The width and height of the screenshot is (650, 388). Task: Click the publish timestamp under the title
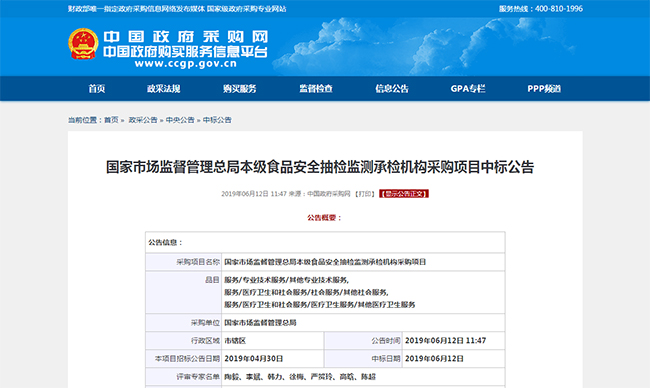tap(254, 194)
